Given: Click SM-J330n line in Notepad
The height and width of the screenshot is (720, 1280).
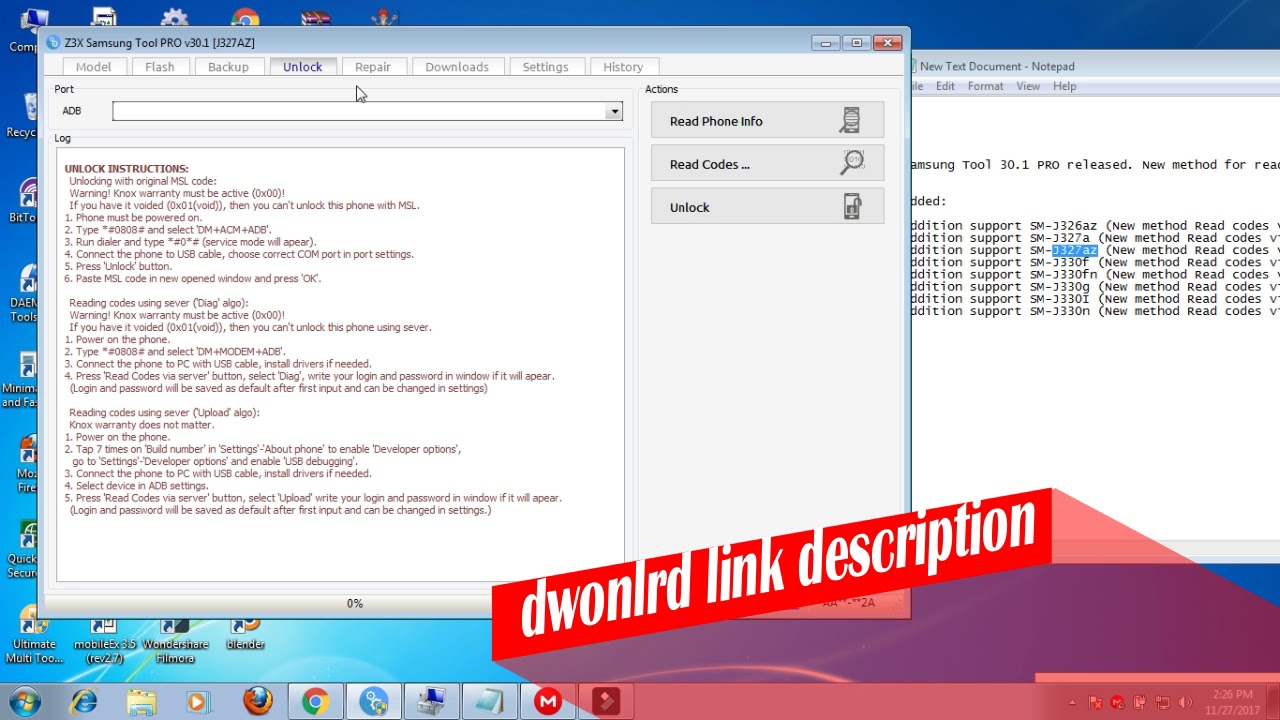Looking at the screenshot, I should point(1095,311).
